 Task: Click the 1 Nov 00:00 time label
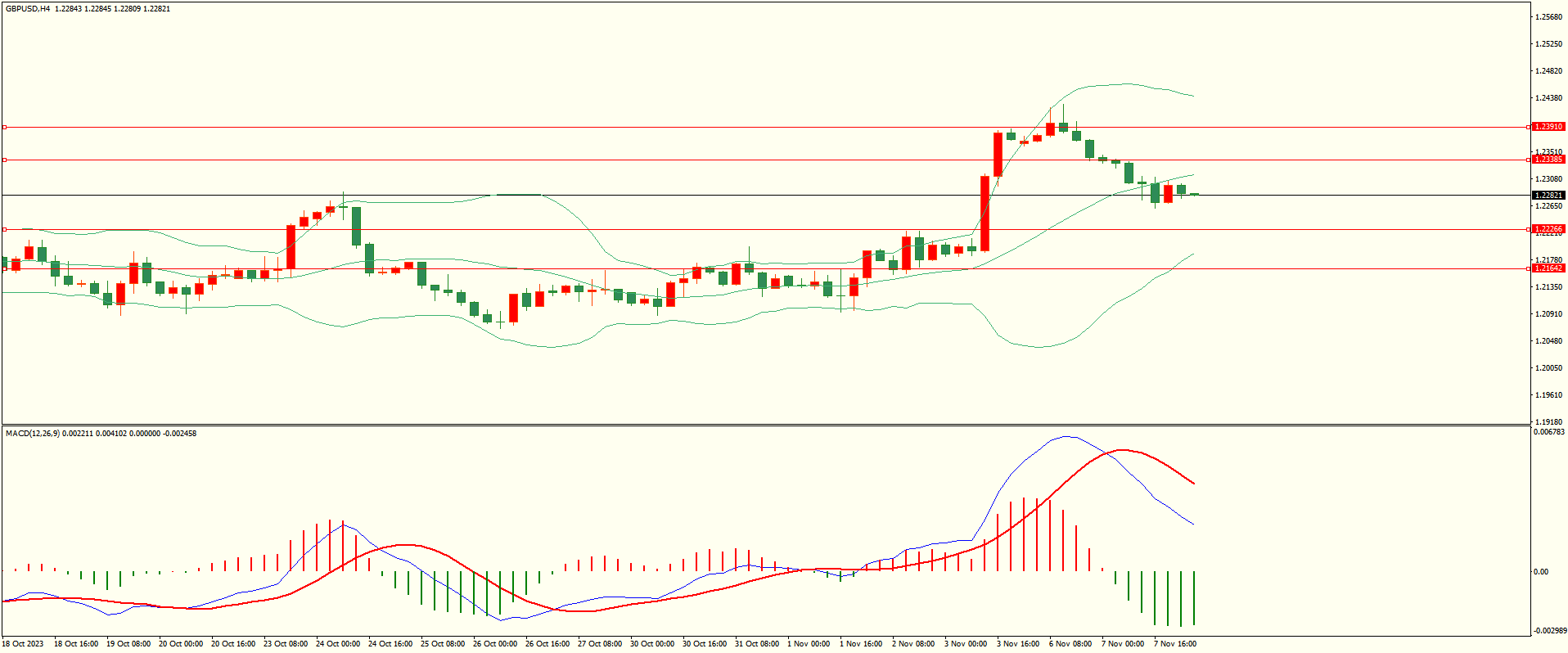pyautogui.click(x=809, y=644)
